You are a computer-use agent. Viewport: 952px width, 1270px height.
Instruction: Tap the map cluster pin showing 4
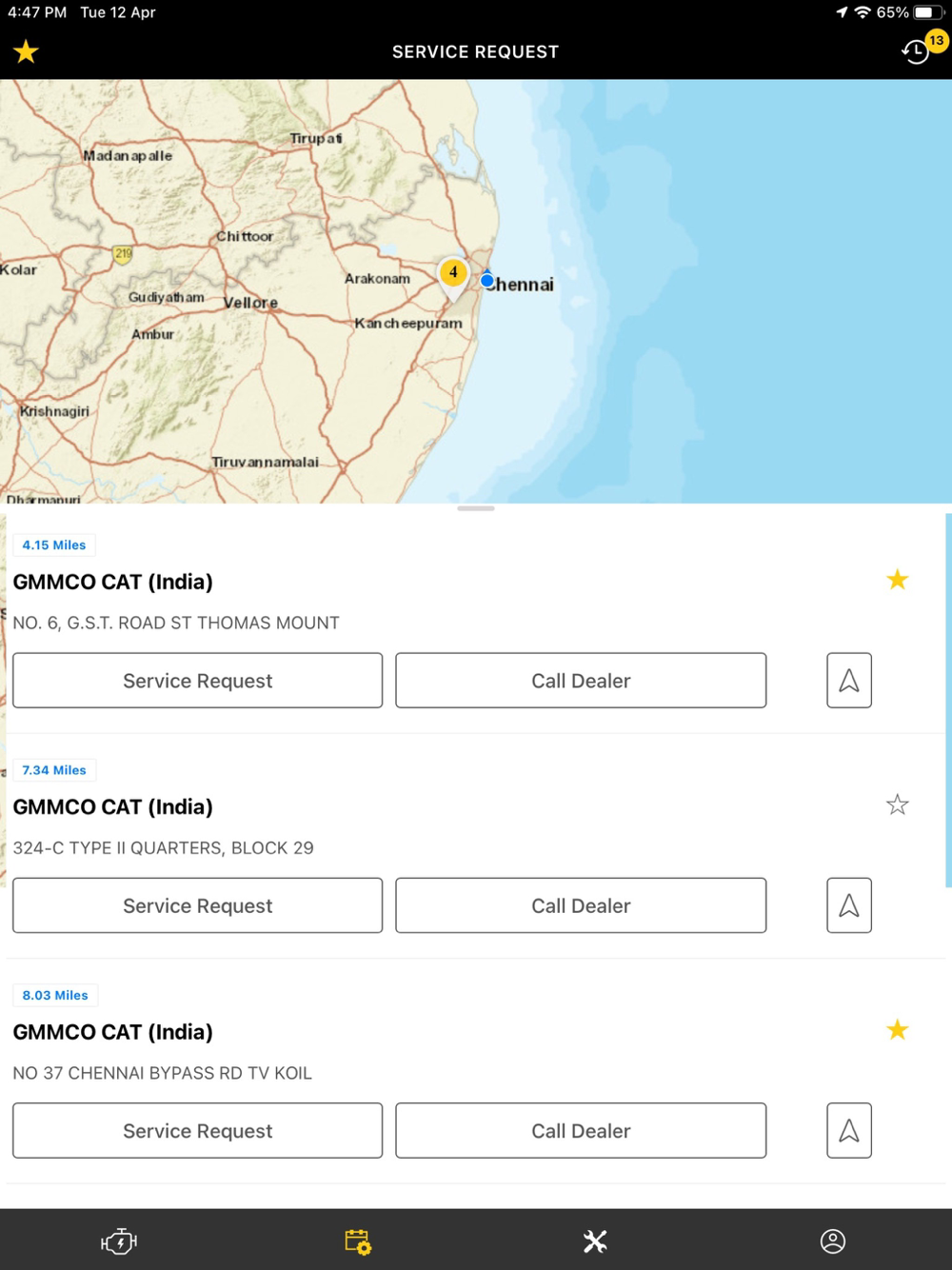tap(454, 276)
